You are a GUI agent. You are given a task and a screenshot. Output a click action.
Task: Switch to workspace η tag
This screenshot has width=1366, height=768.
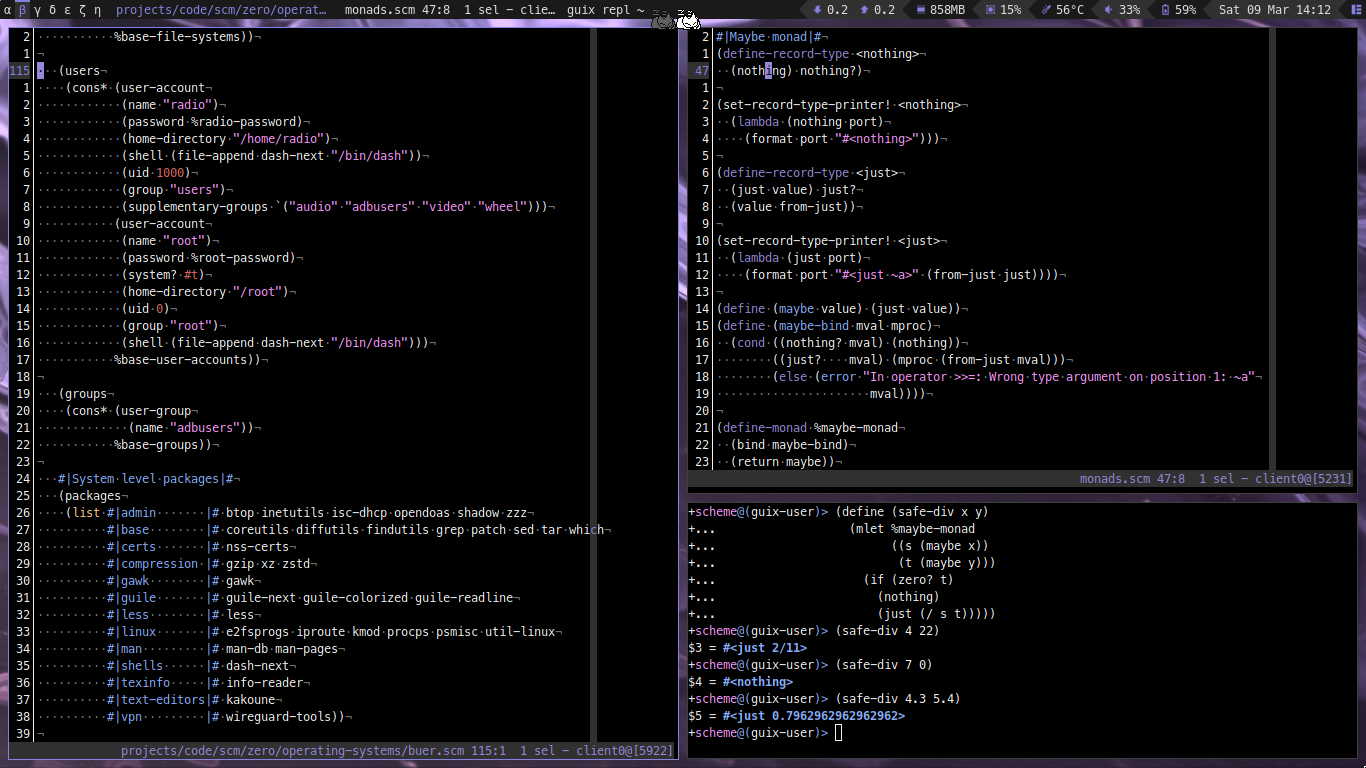[97, 10]
